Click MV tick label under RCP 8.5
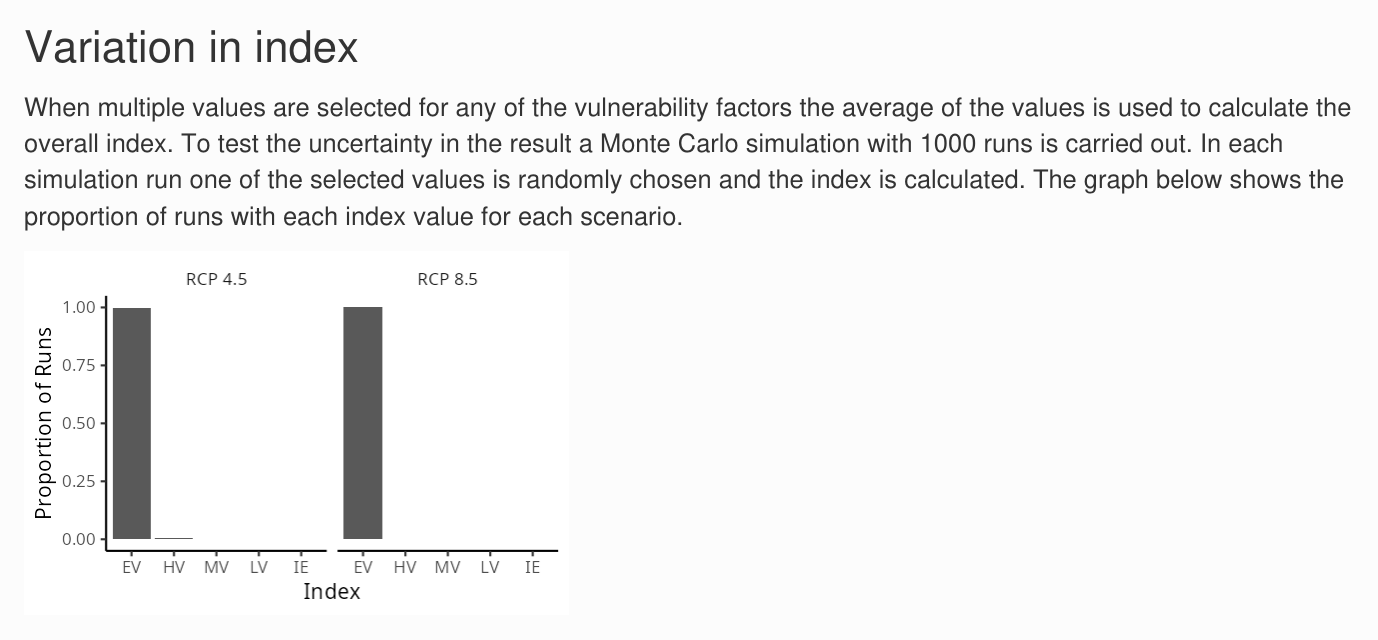Screen dimensions: 1378x640 click(x=447, y=567)
